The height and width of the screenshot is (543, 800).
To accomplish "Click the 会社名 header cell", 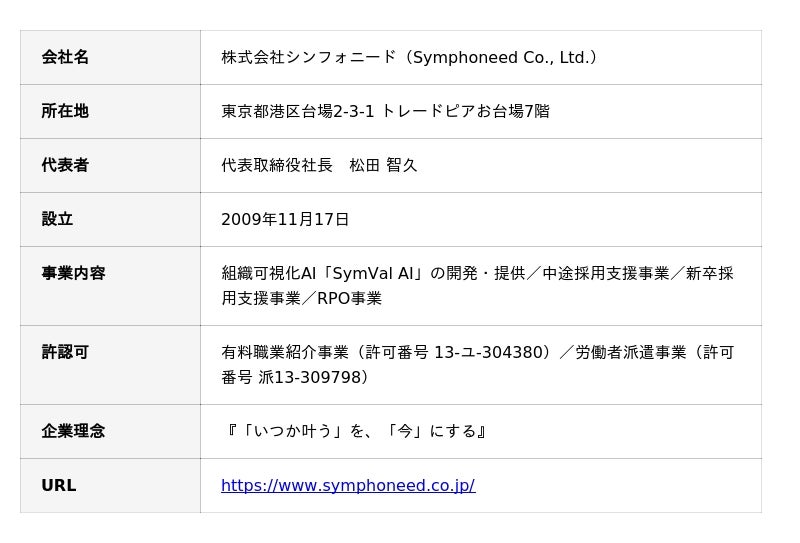I will 110,57.
